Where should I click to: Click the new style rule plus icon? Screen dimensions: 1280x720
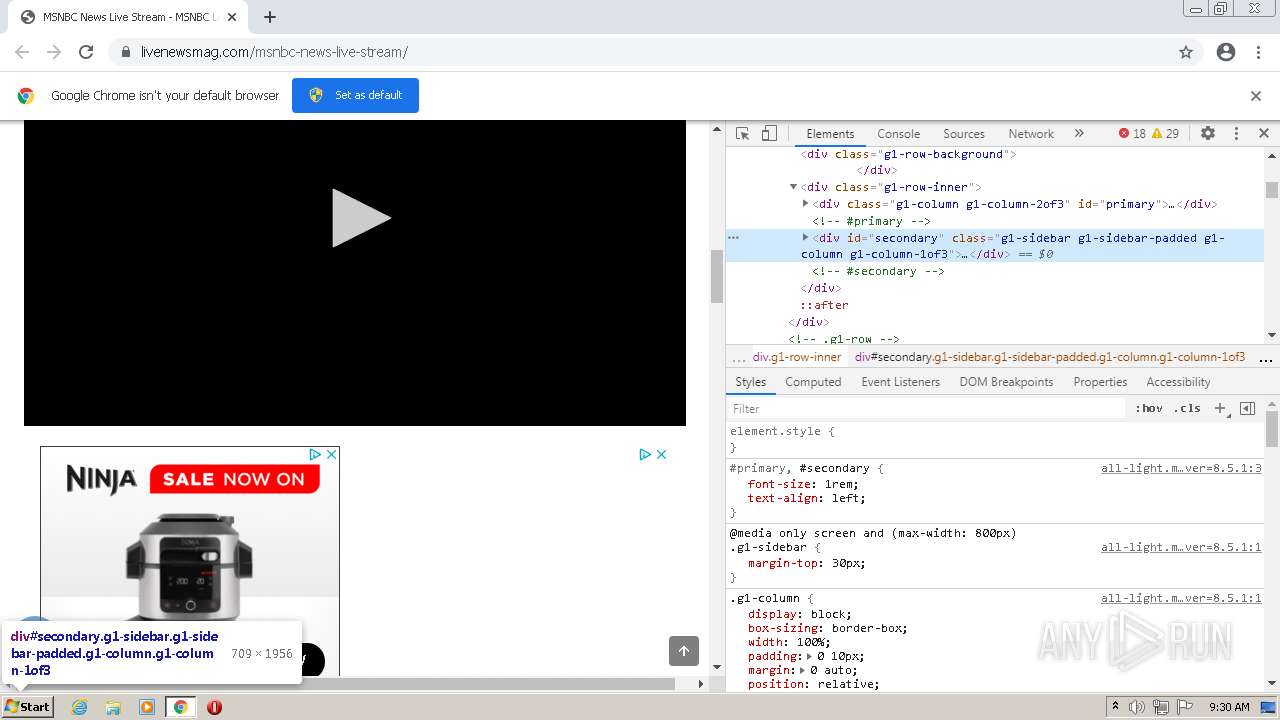tap(1221, 408)
